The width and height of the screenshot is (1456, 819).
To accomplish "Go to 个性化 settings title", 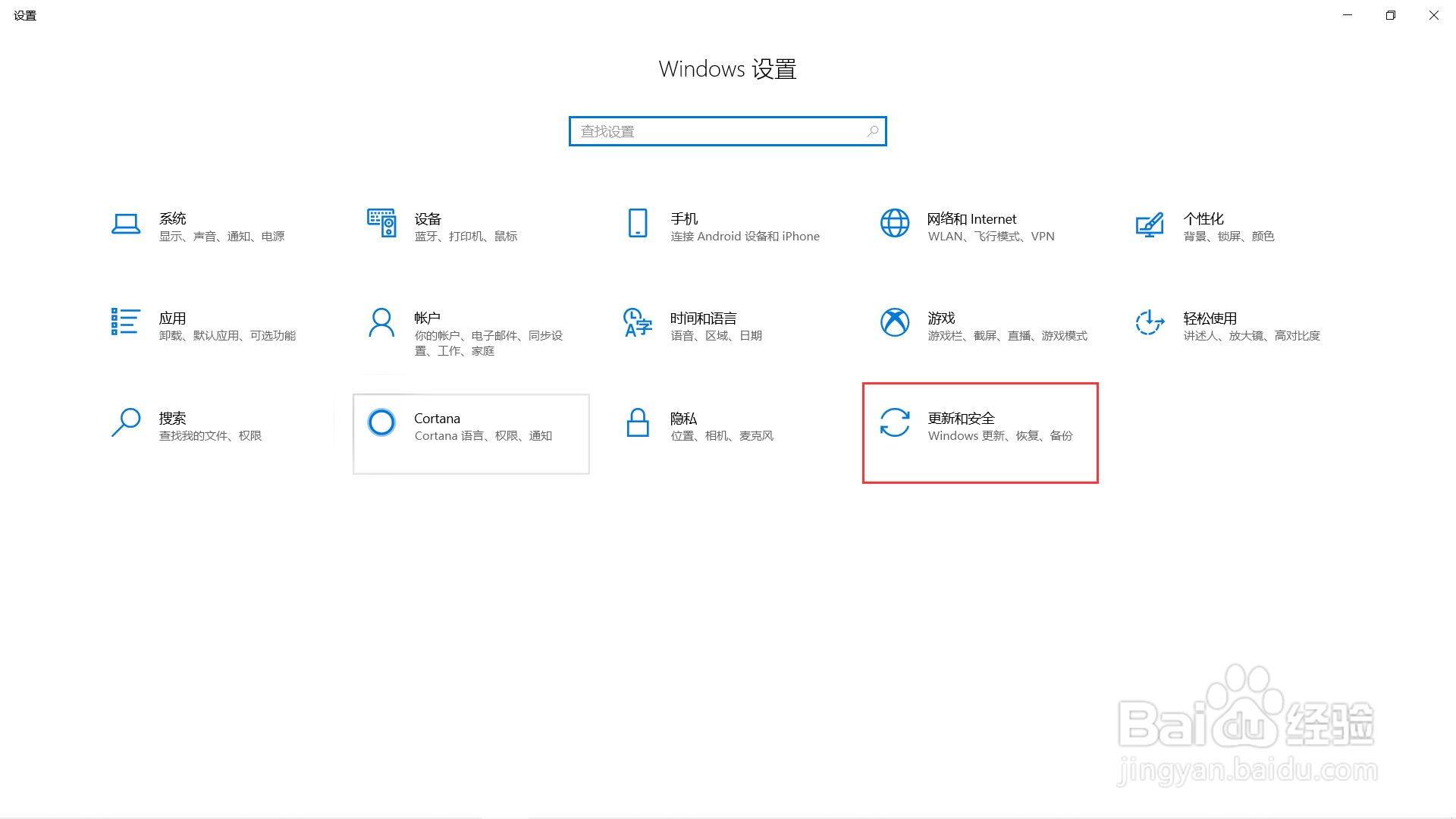I will [1203, 218].
